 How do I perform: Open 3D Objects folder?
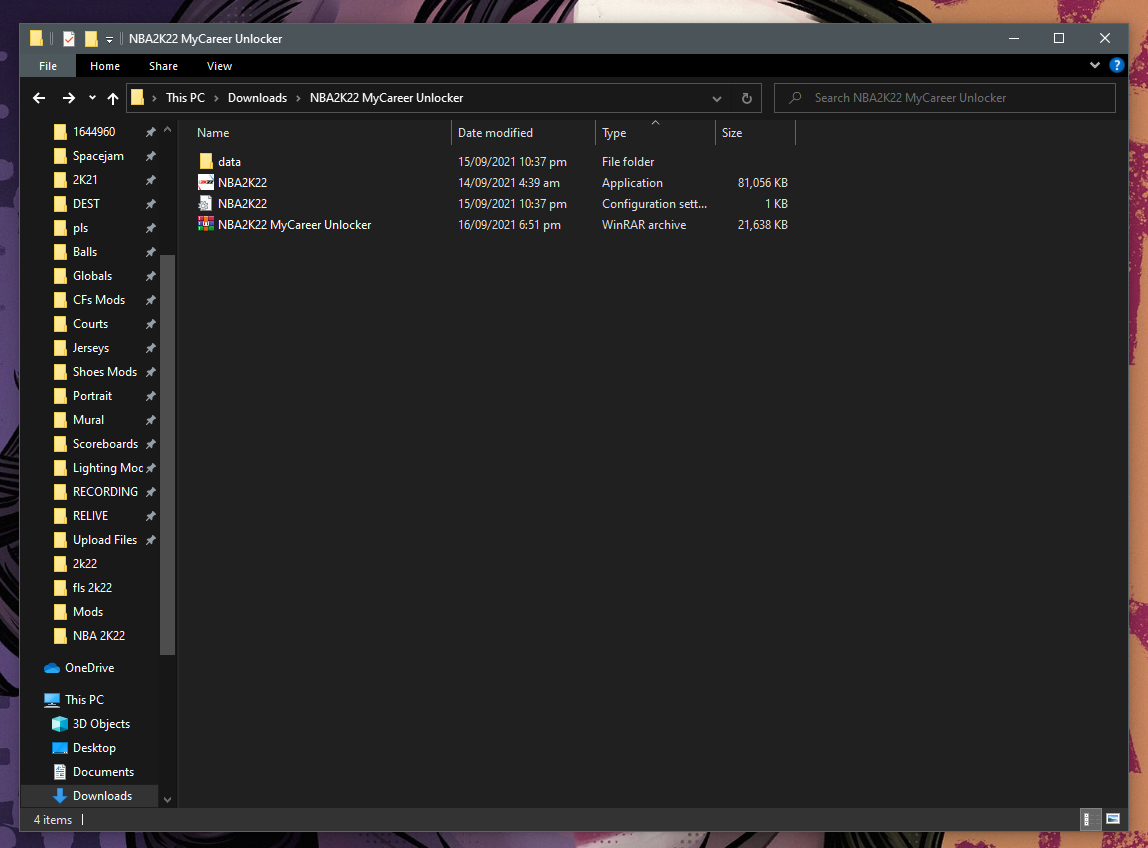click(x=101, y=724)
